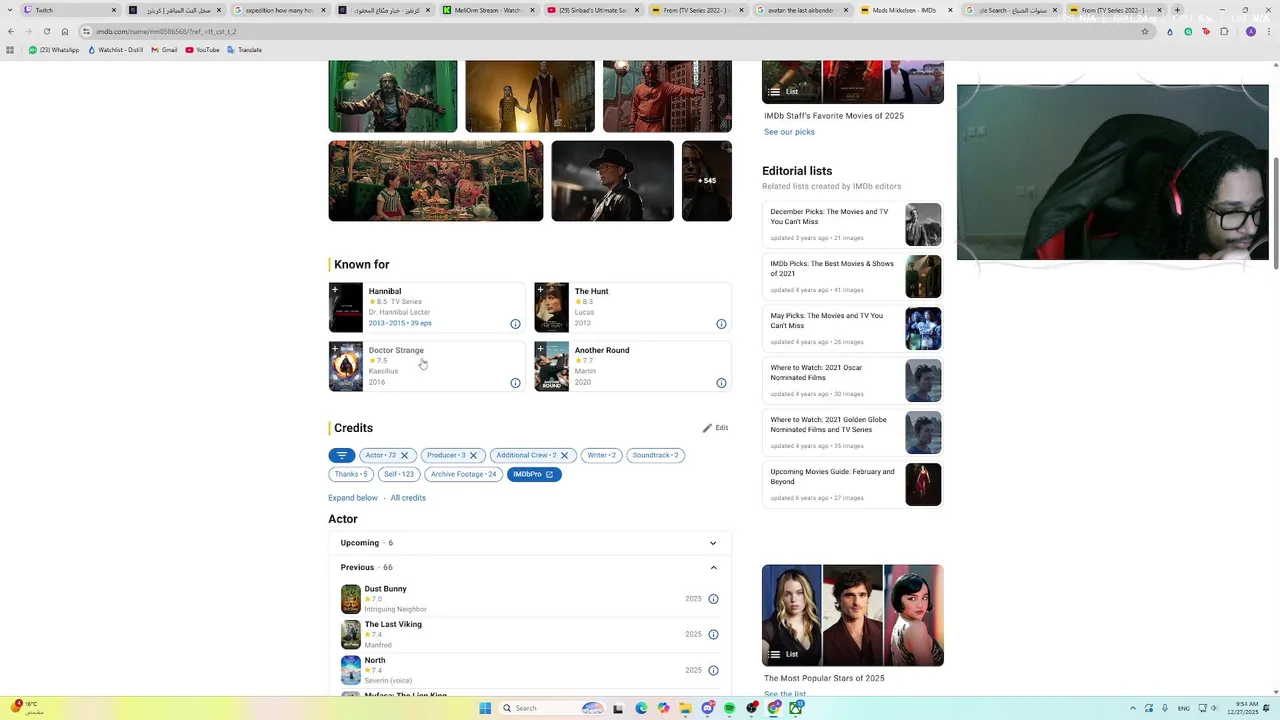
Task: Open the credits filter icon button
Action: tap(341, 455)
